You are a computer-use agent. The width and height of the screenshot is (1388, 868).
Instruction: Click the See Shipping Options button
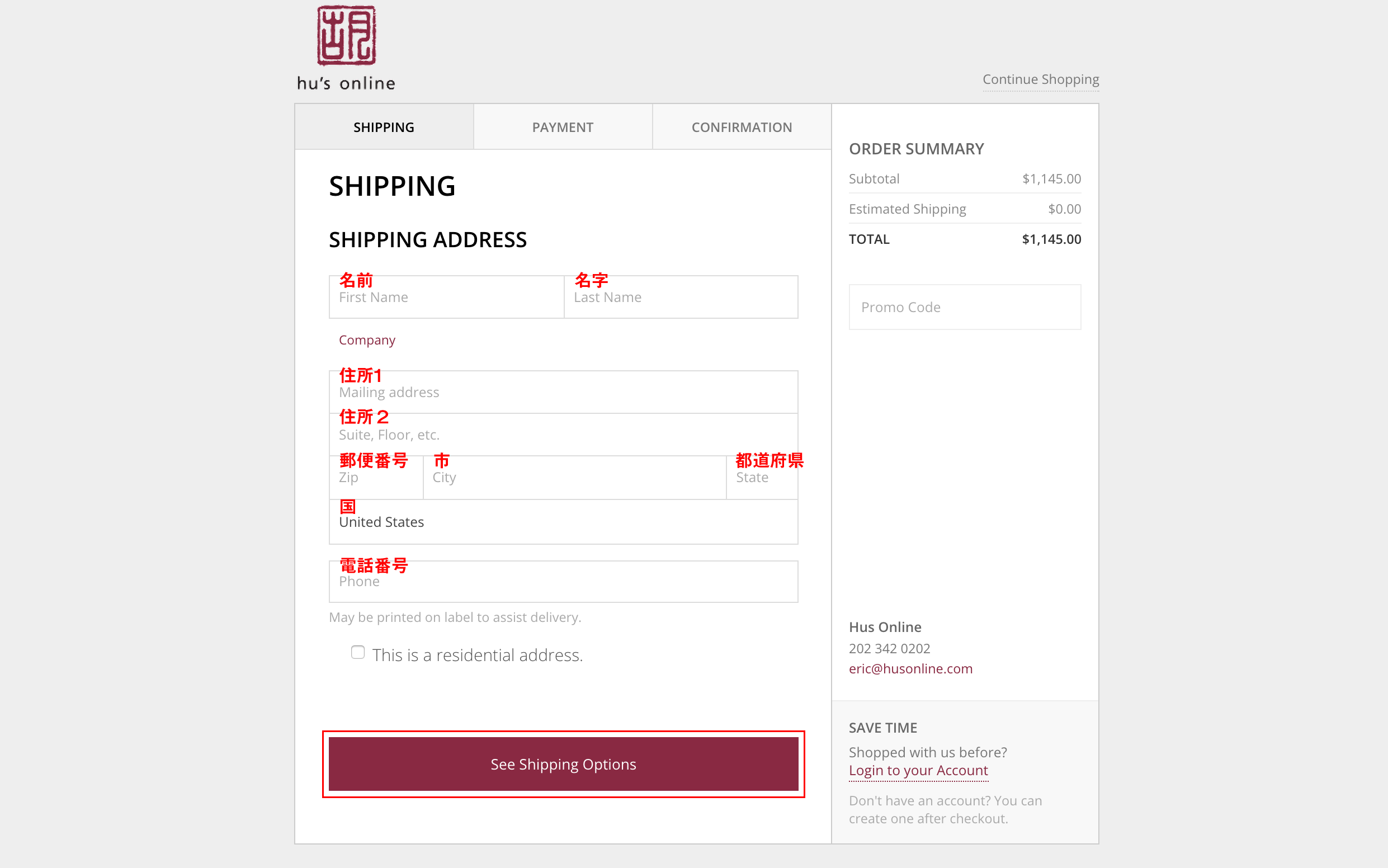563,764
